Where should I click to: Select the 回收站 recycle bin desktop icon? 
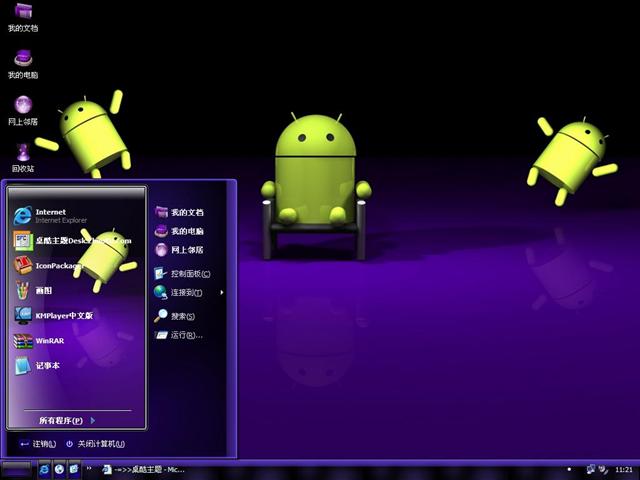(23, 158)
